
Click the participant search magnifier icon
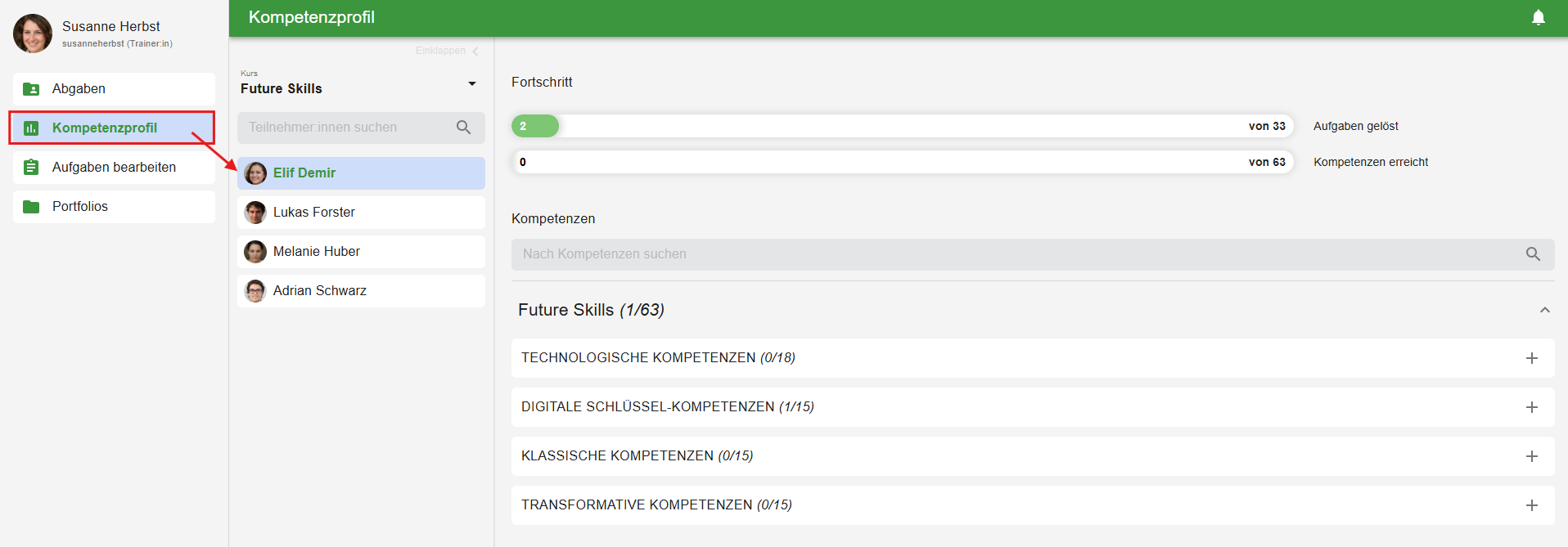pos(463,128)
